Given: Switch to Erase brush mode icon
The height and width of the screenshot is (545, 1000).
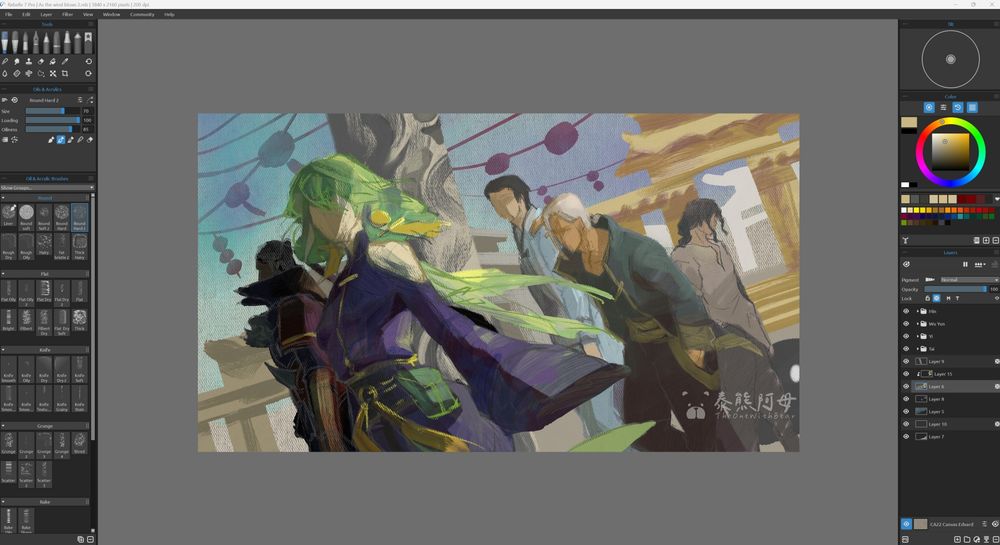Looking at the screenshot, I should click(90, 140).
